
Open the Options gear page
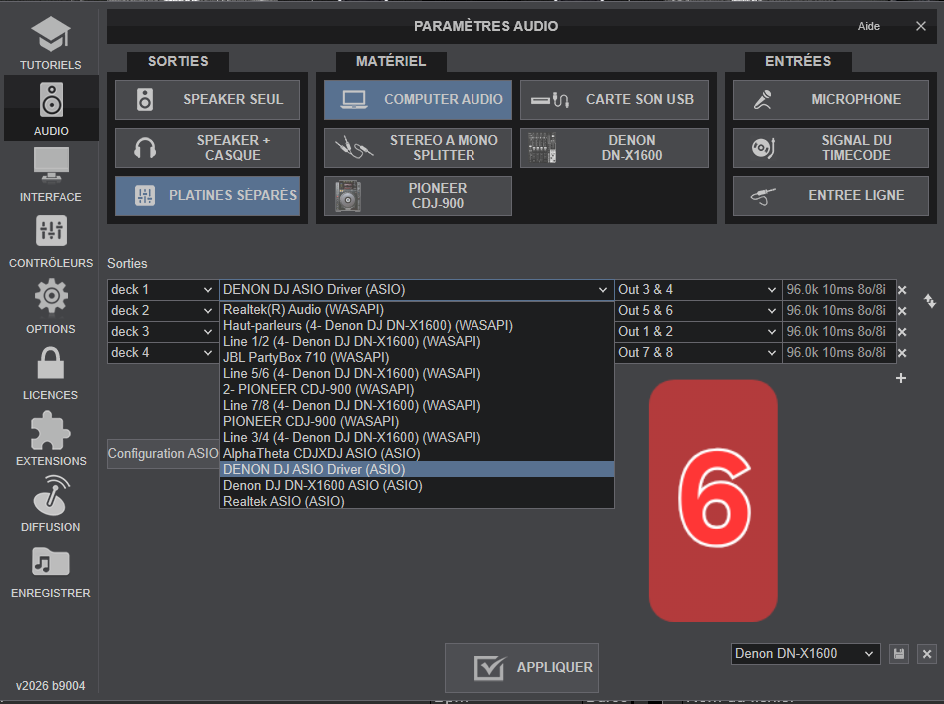click(50, 306)
